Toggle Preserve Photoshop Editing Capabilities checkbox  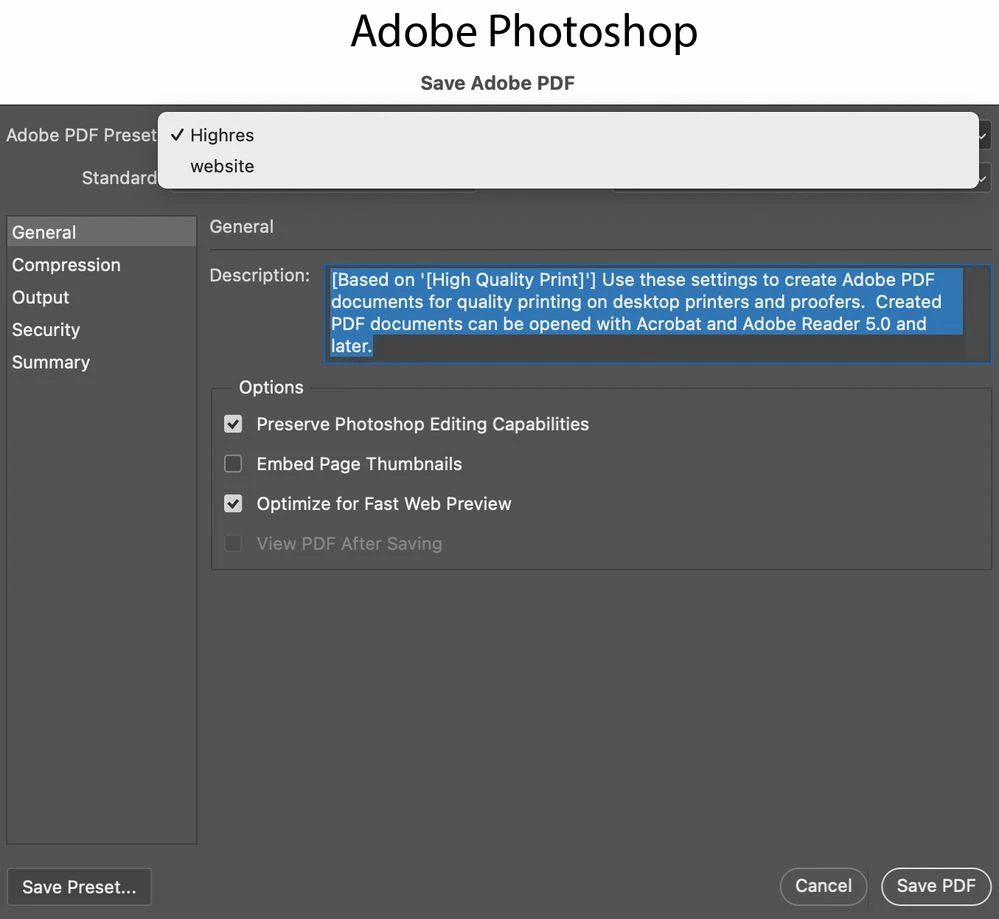coord(233,424)
